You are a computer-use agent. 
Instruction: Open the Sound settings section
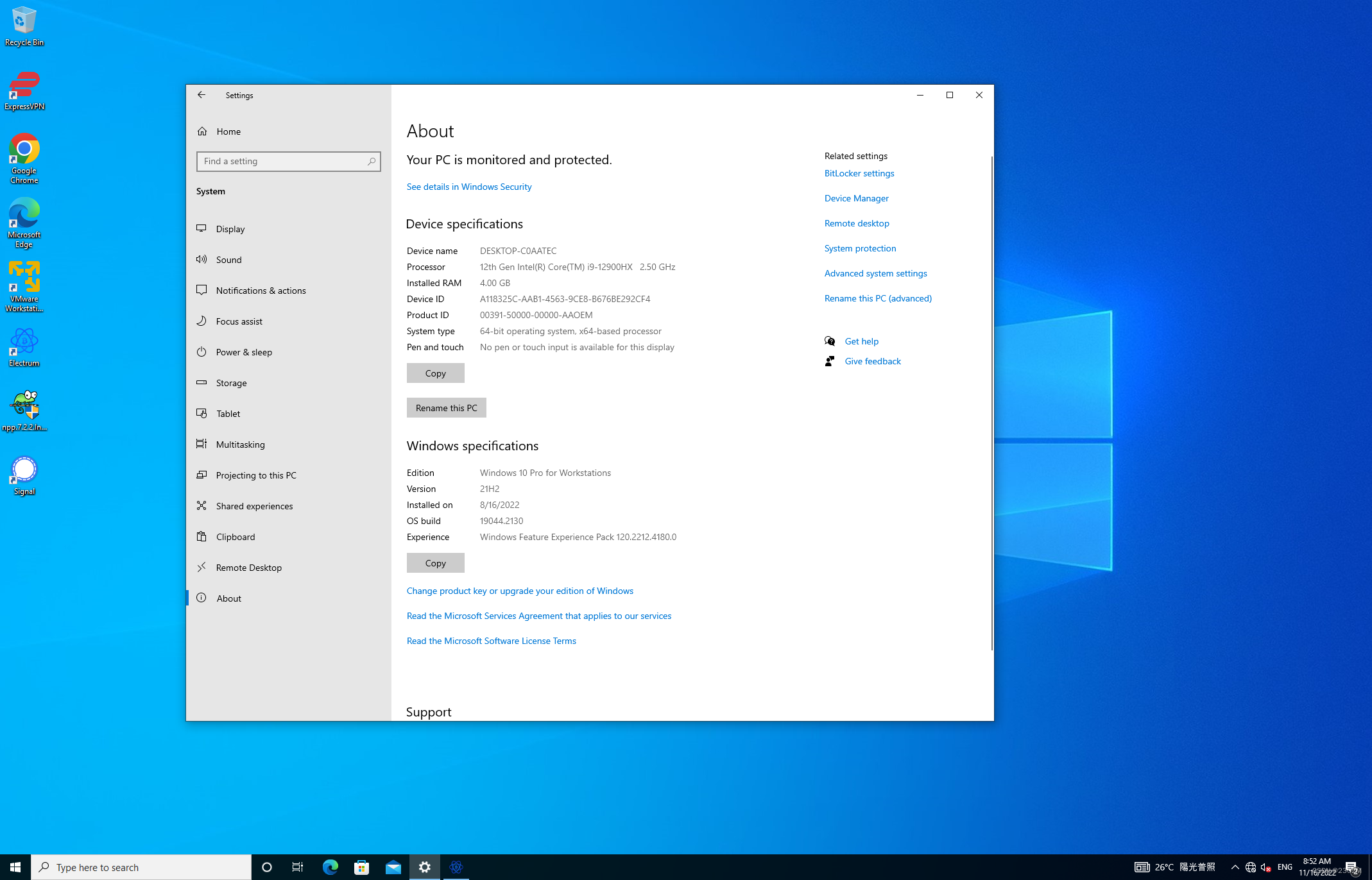click(x=229, y=260)
